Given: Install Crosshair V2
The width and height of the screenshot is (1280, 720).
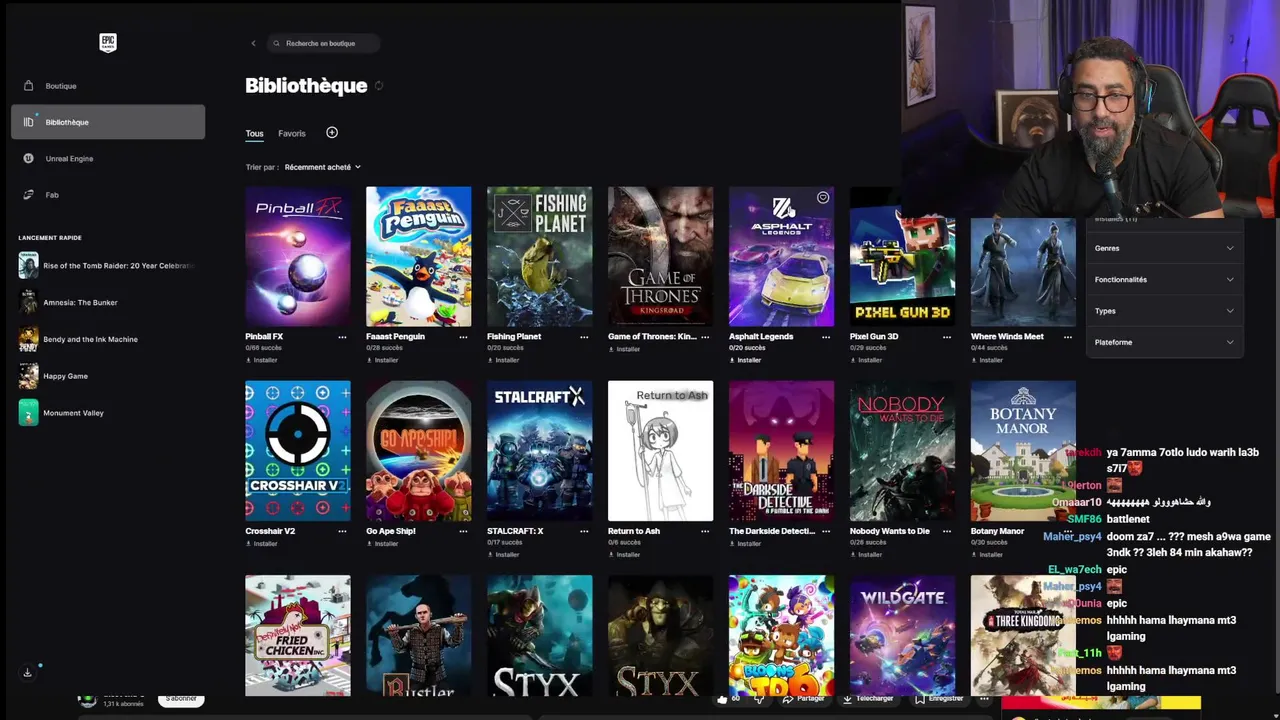Looking at the screenshot, I should click(x=262, y=544).
